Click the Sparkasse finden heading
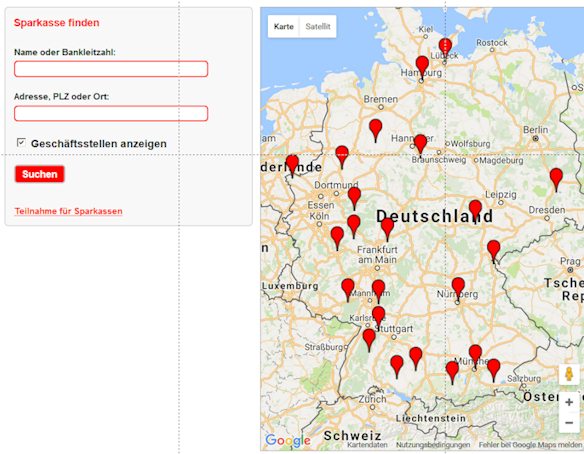The image size is (584, 454). tap(57, 23)
